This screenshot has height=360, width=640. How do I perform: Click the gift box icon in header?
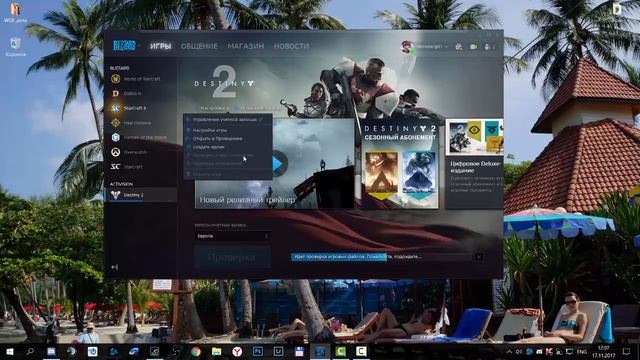tap(459, 47)
